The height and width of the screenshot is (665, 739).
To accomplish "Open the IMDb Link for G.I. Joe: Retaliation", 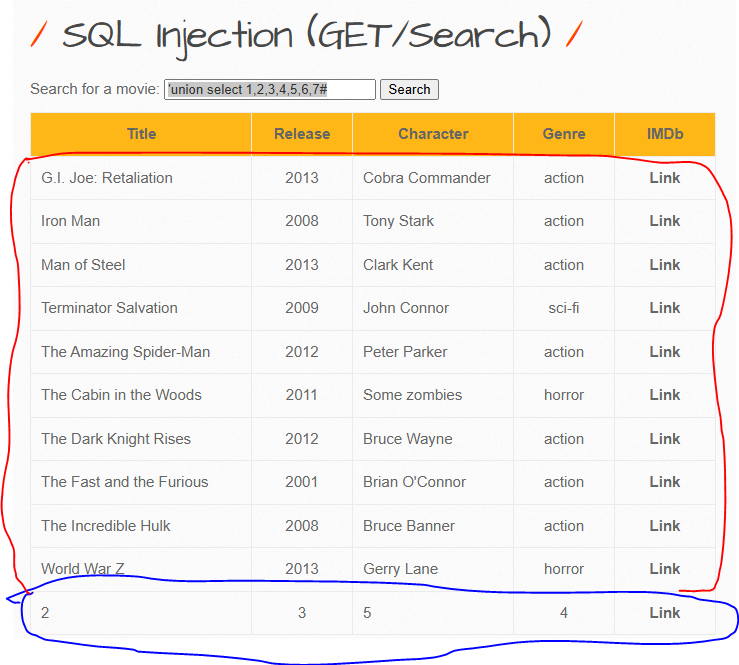I will [665, 178].
